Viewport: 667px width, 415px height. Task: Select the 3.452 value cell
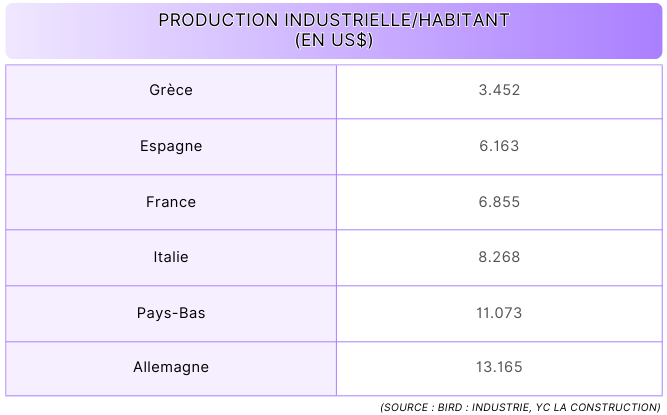click(x=499, y=91)
